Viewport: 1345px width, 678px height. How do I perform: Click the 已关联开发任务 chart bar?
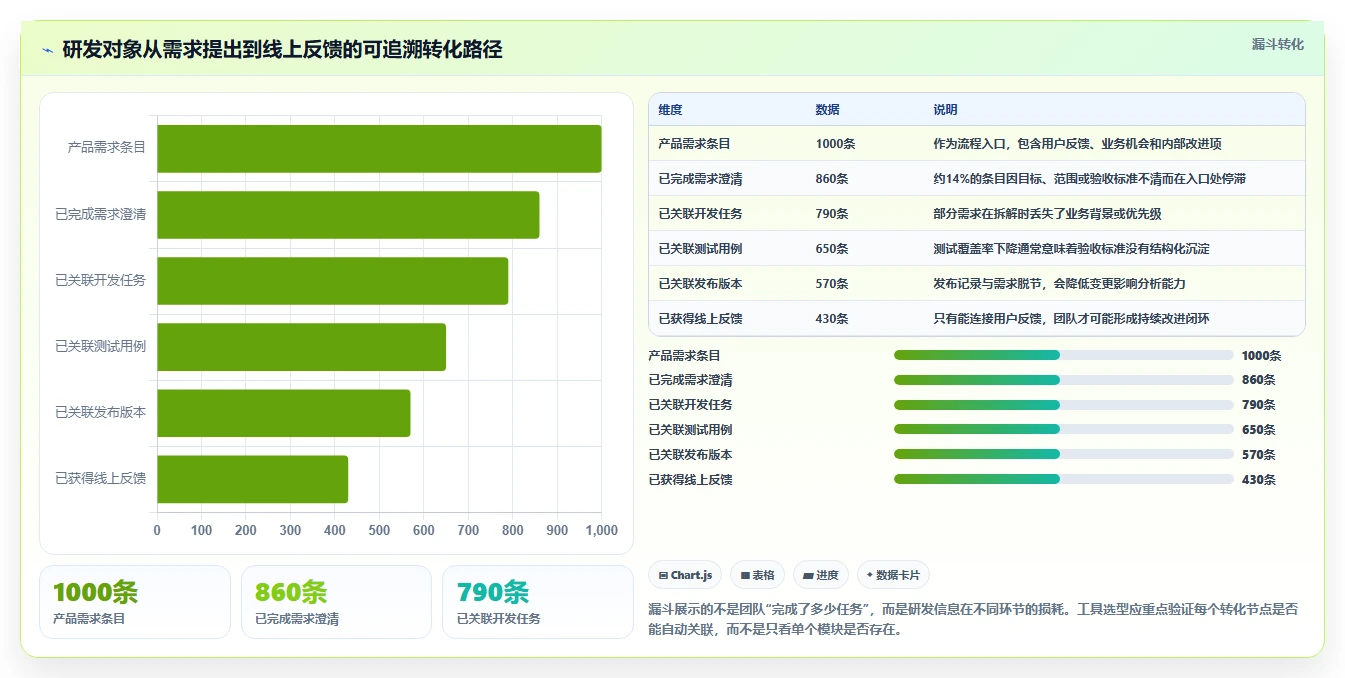tap(332, 280)
